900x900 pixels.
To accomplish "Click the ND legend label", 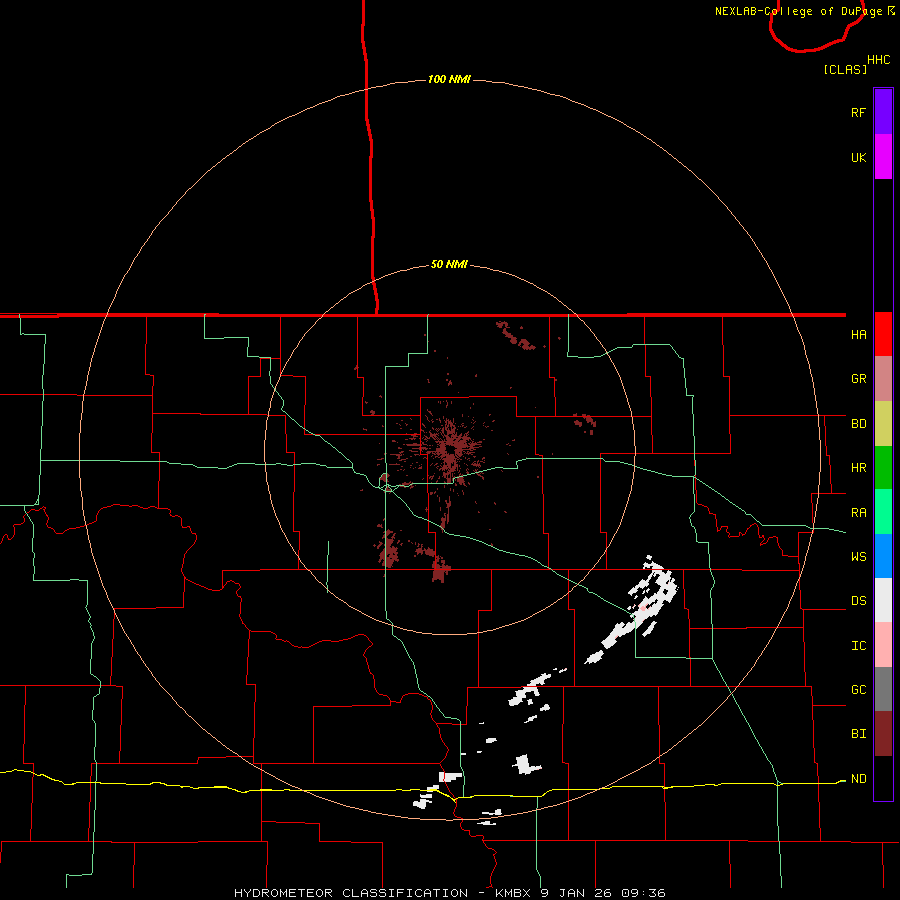I will coord(858,779).
